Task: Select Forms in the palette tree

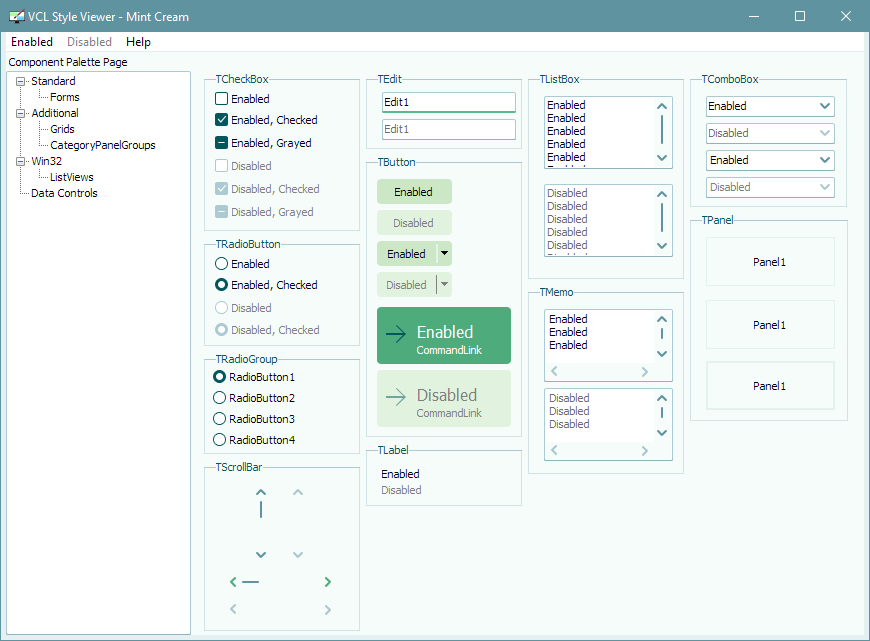Action: (x=65, y=97)
